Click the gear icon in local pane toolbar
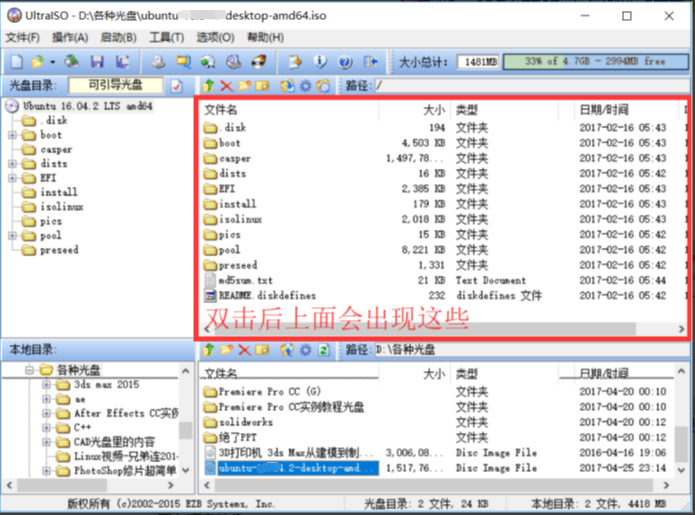 pos(306,350)
